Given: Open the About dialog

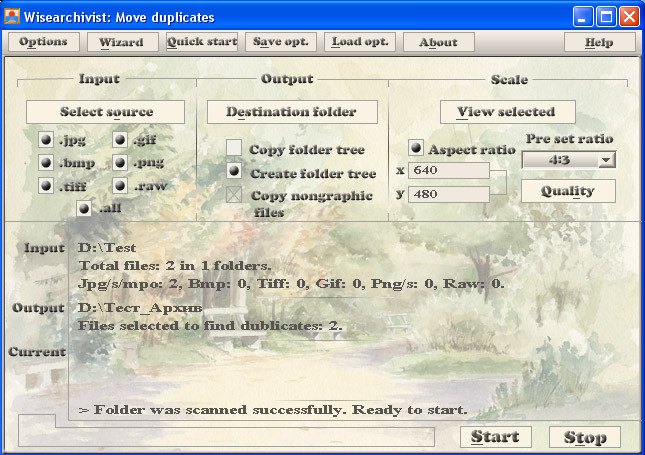Looking at the screenshot, I should (x=439, y=42).
